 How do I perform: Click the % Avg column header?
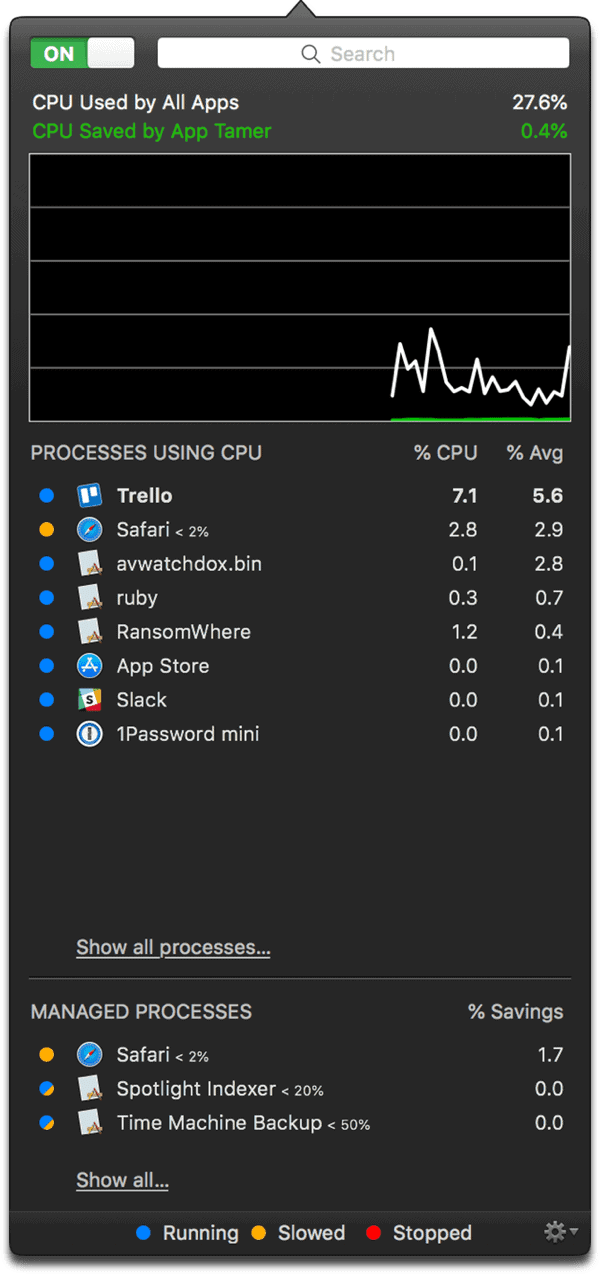(x=534, y=453)
